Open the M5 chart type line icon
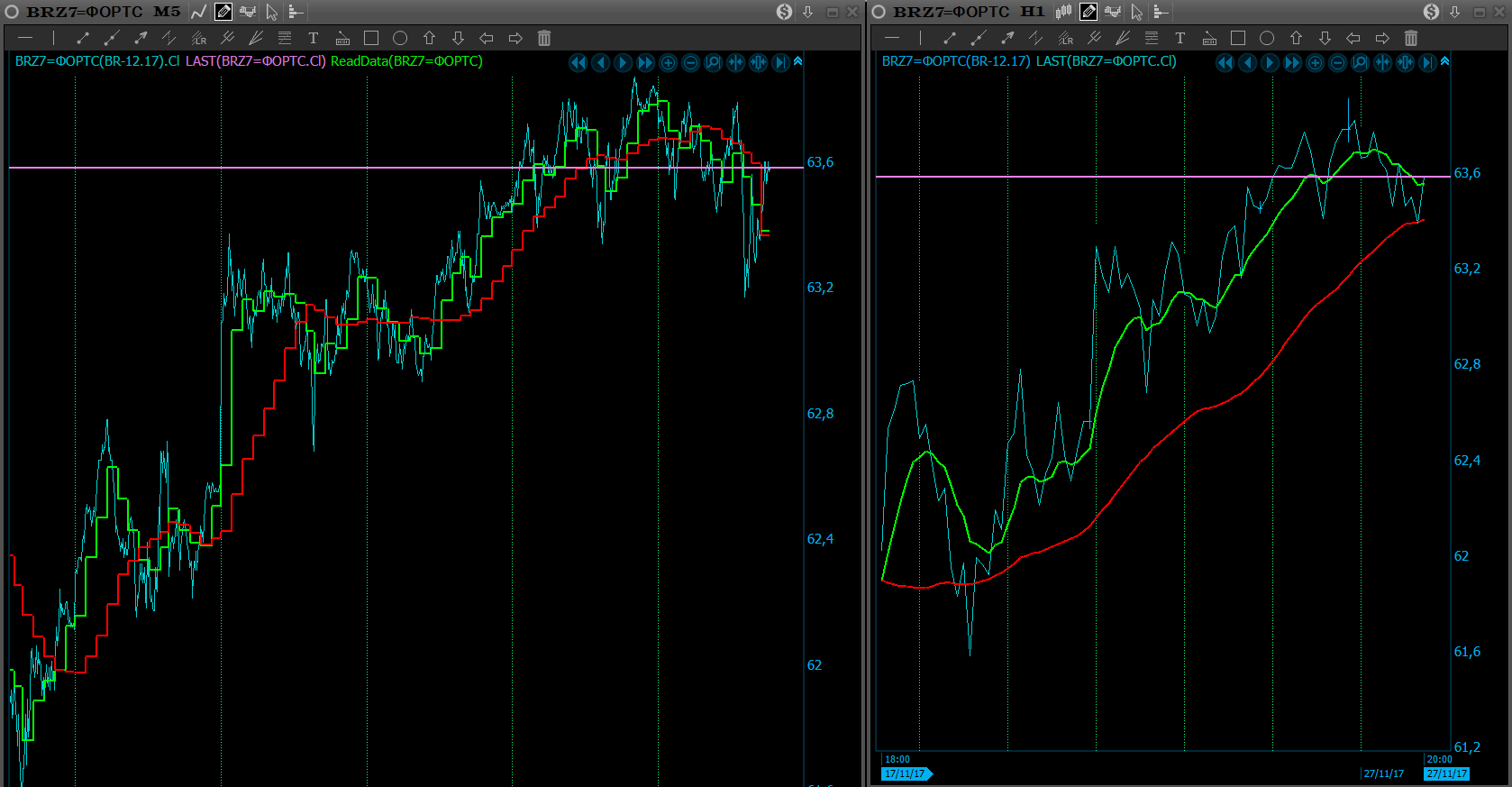 [x=199, y=12]
